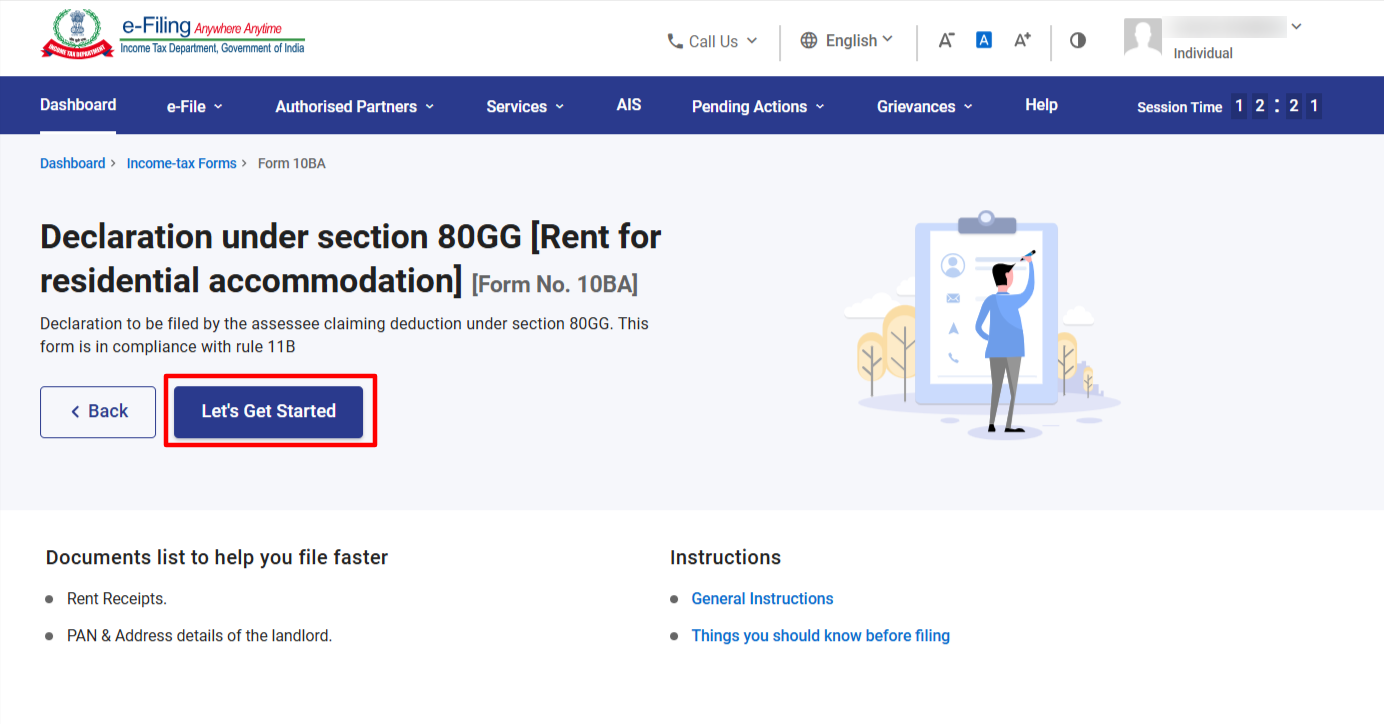Go to the Help menu item
This screenshot has height=724, width=1384.
1041,105
